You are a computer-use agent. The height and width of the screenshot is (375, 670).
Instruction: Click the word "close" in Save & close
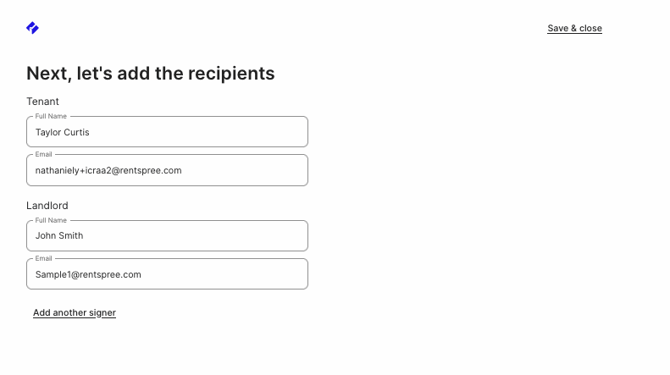point(591,28)
